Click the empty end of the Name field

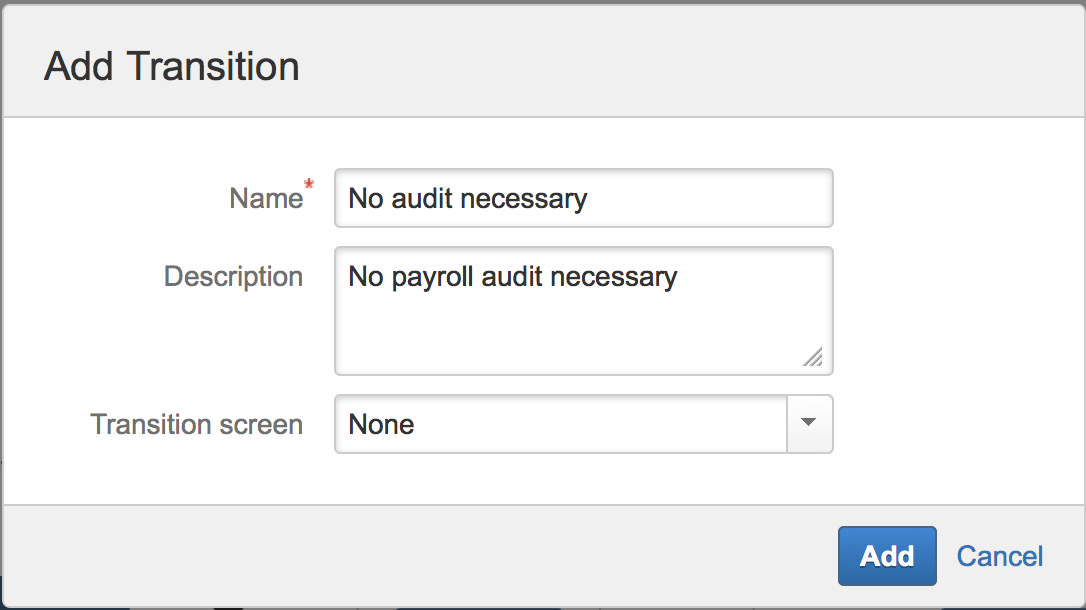coord(720,198)
